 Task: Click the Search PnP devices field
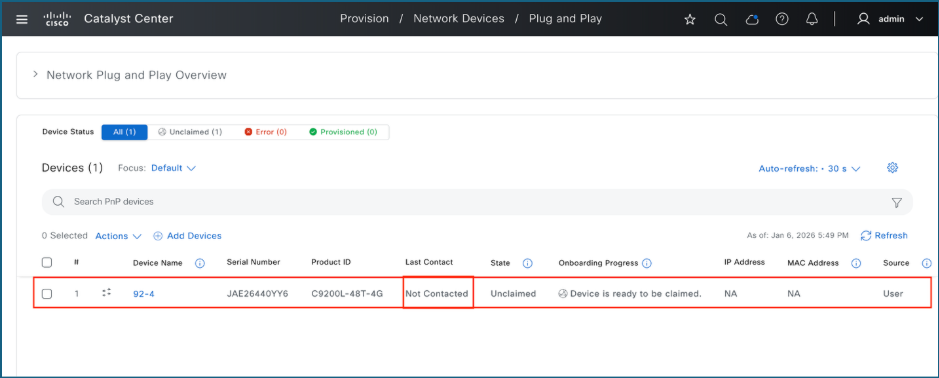pos(477,202)
